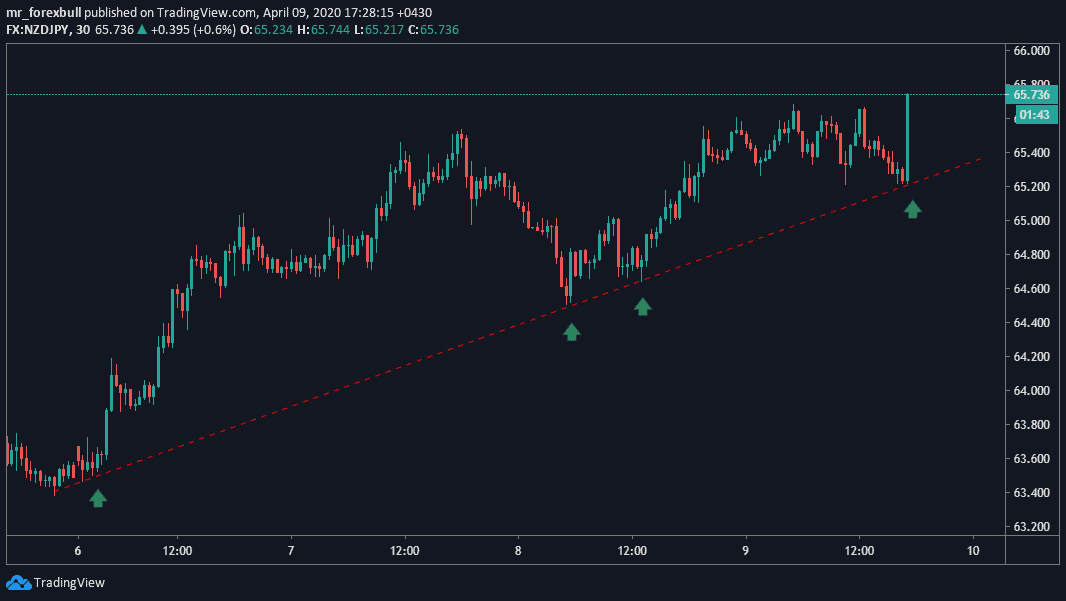1066x601 pixels.
Task: Click date label 7 on the time axis
Action: [x=291, y=550]
